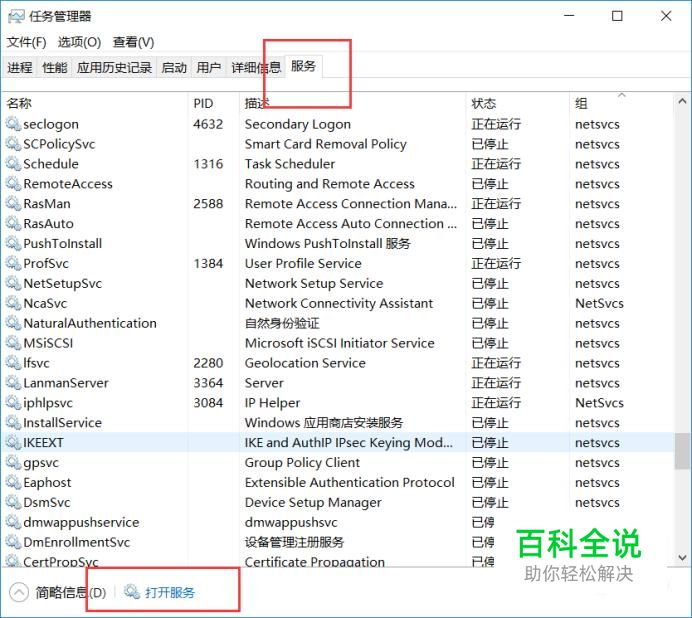This screenshot has height=618, width=692.
Task: Click the service icon for NetSetupSvc
Action: [x=13, y=283]
